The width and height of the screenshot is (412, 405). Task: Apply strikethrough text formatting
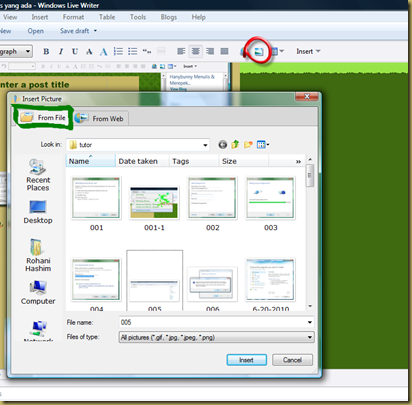point(89,51)
